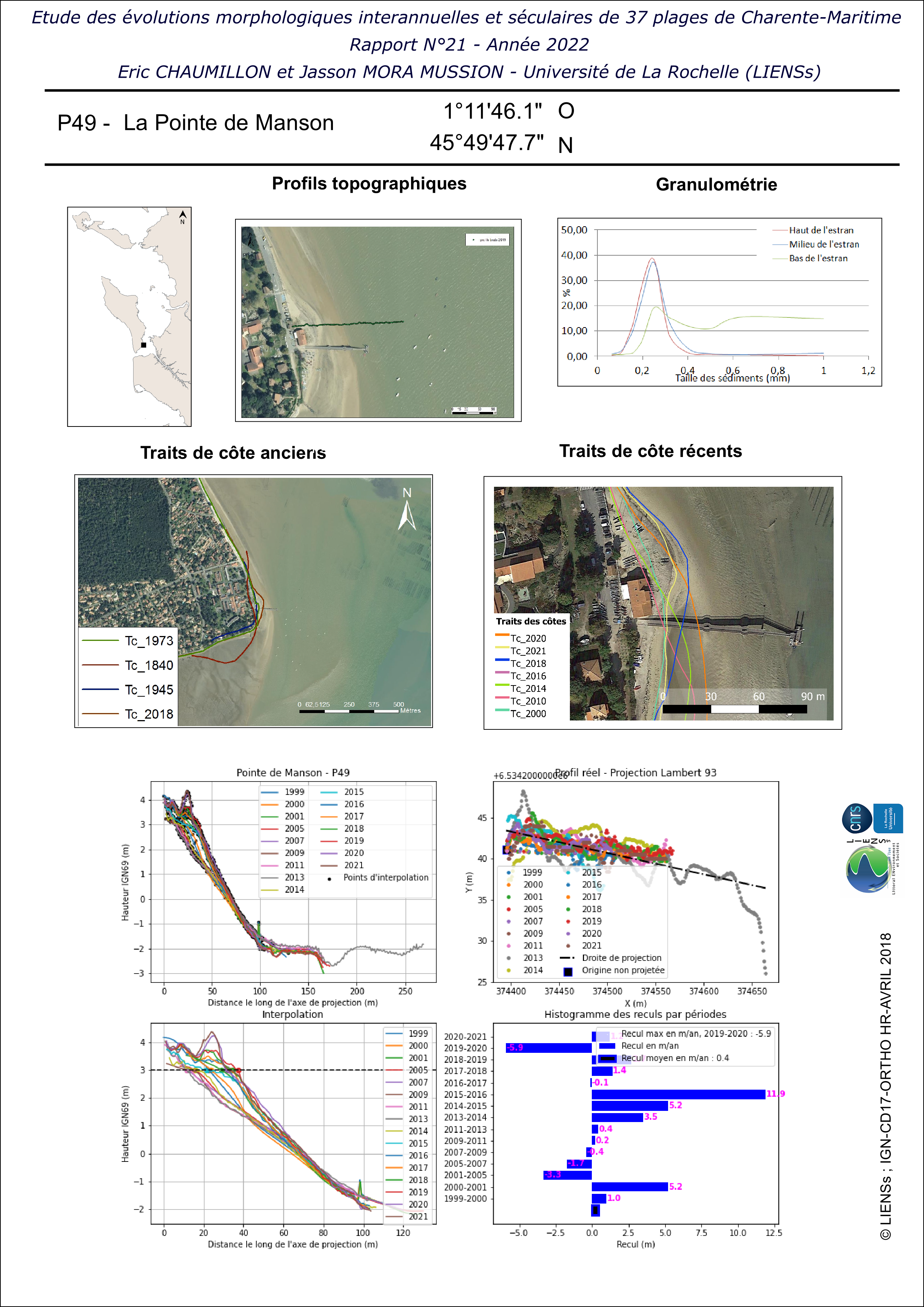This screenshot has height=1307, width=924.
Task: Click the '2001-2005' period label in the histogram
Action: tap(465, 1175)
